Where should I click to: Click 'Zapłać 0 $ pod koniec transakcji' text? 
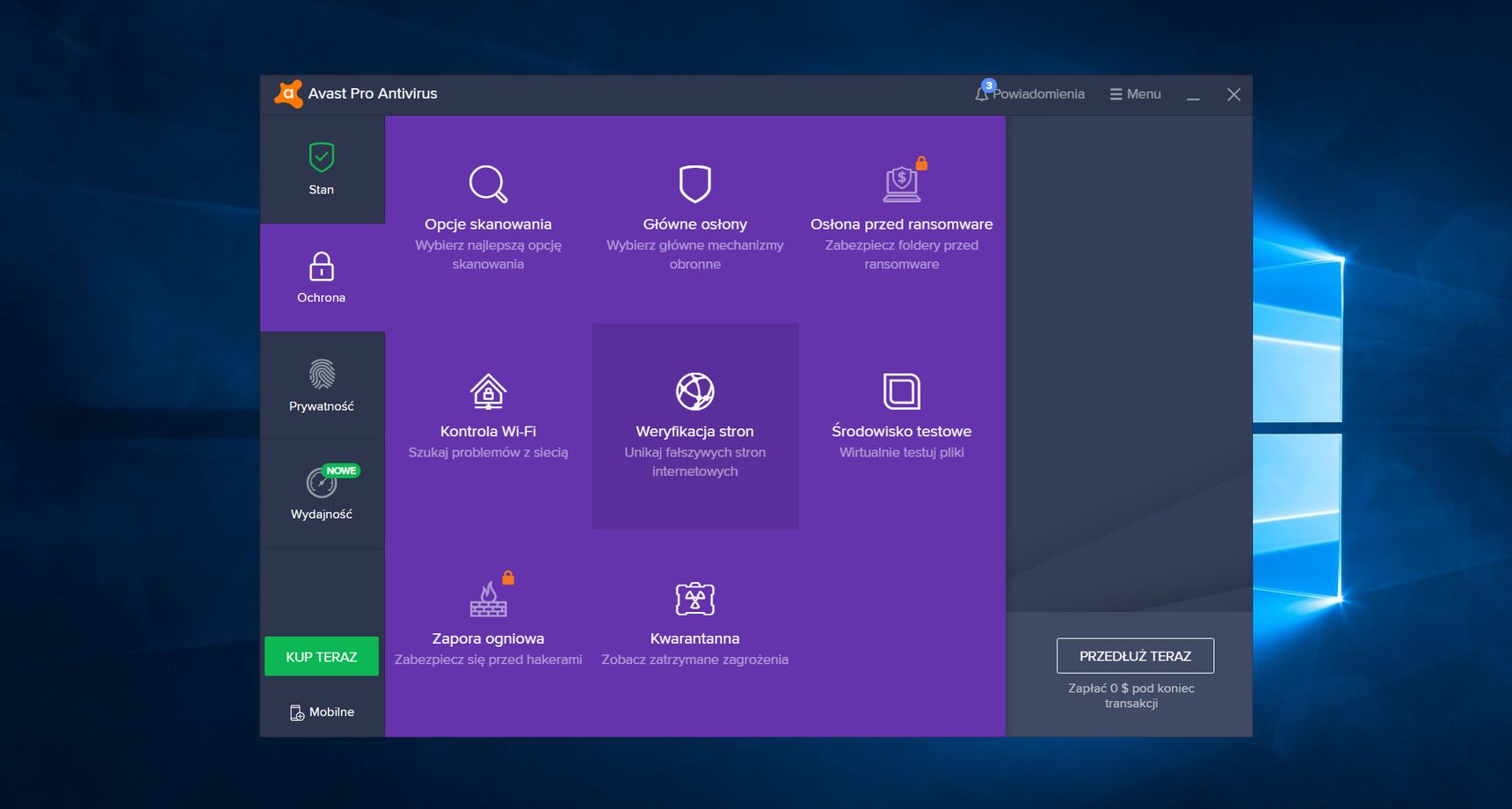[x=1131, y=696]
